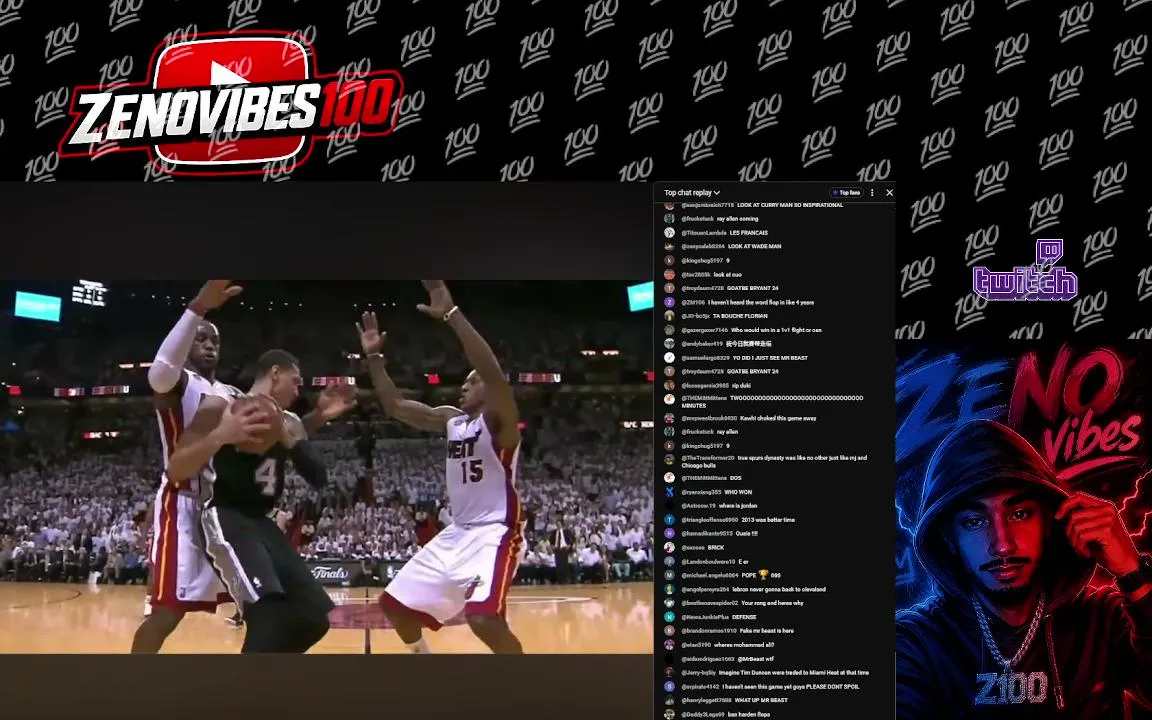The width and height of the screenshot is (1152, 720).
Task: Click message 'Who would win in a 1v1'
Action: [x=776, y=330]
